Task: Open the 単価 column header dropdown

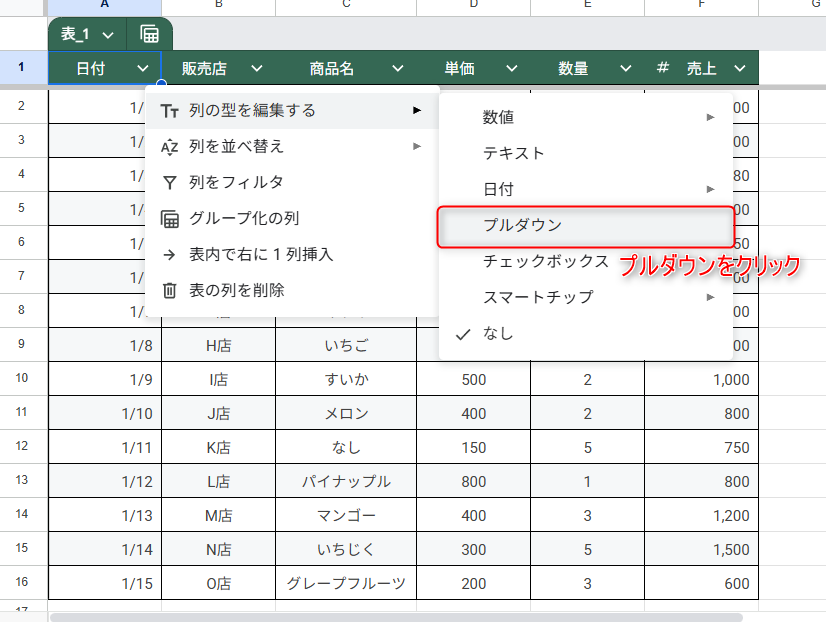Action: [x=511, y=68]
